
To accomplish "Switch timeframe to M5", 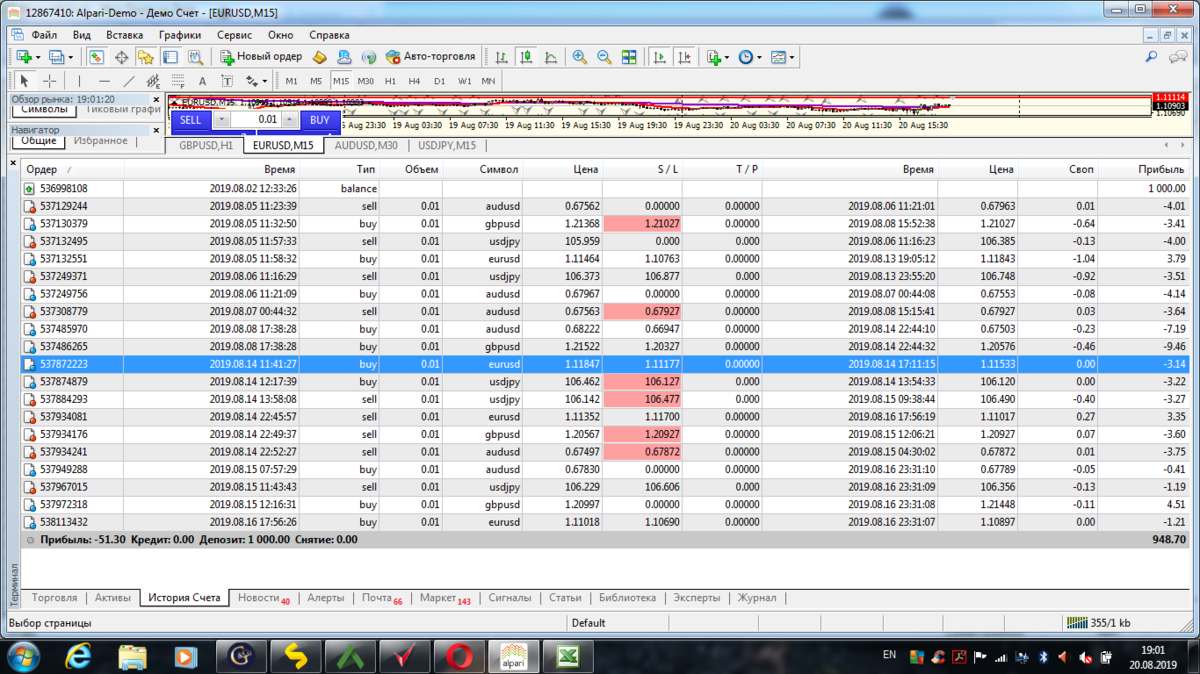I will click(x=316, y=81).
